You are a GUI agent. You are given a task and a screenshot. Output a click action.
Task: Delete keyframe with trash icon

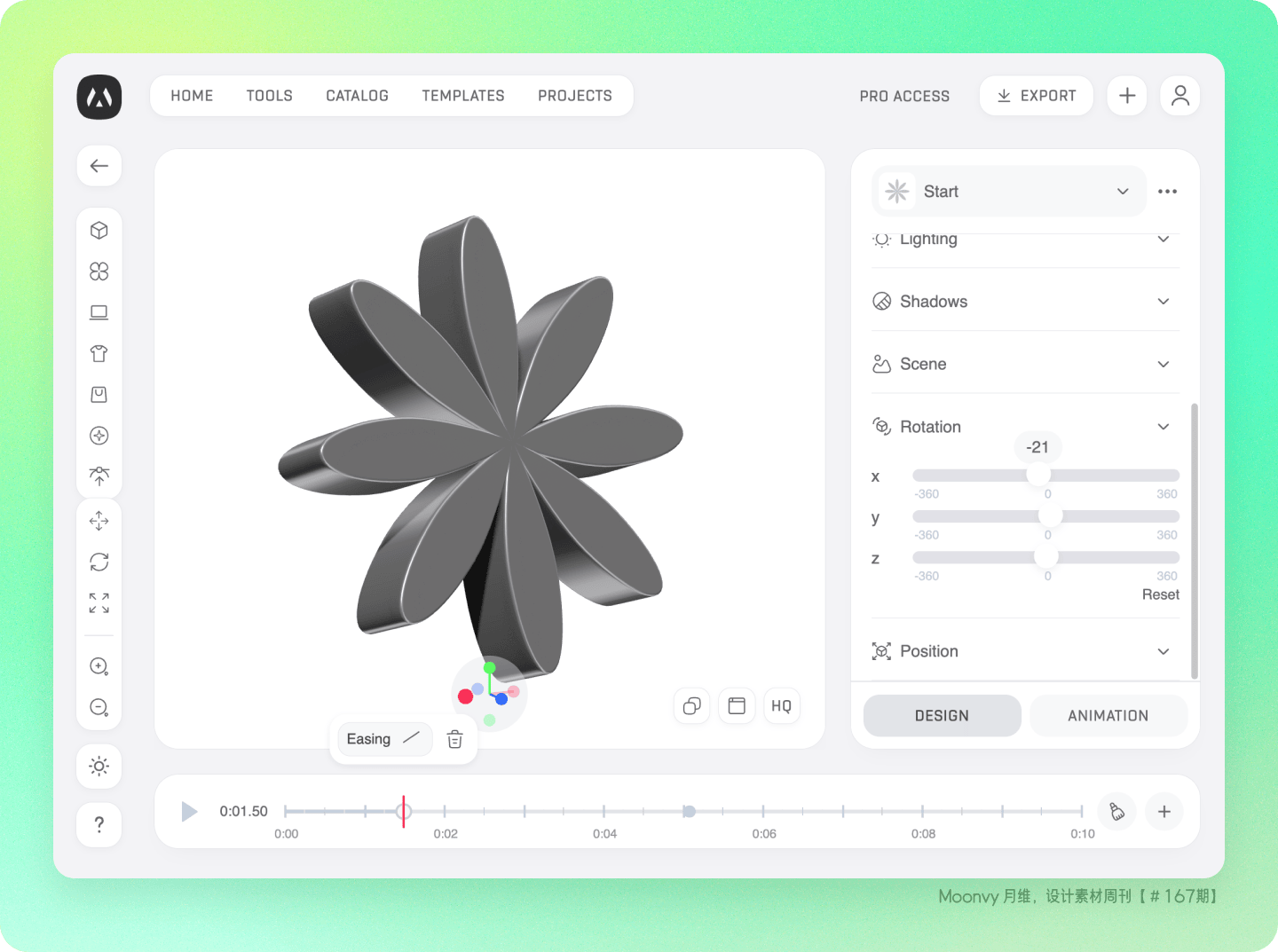coord(455,739)
